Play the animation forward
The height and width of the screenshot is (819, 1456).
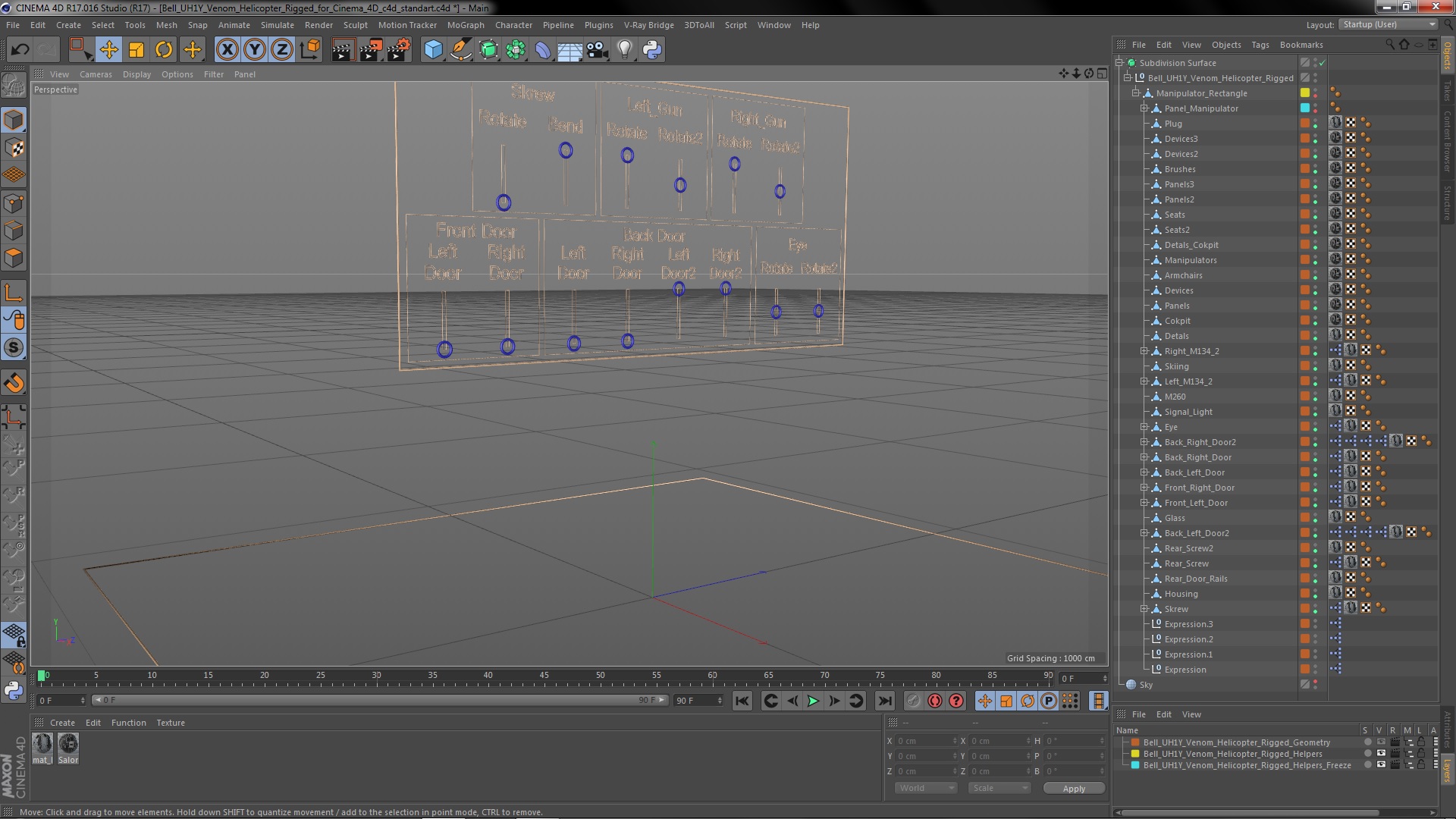(813, 701)
